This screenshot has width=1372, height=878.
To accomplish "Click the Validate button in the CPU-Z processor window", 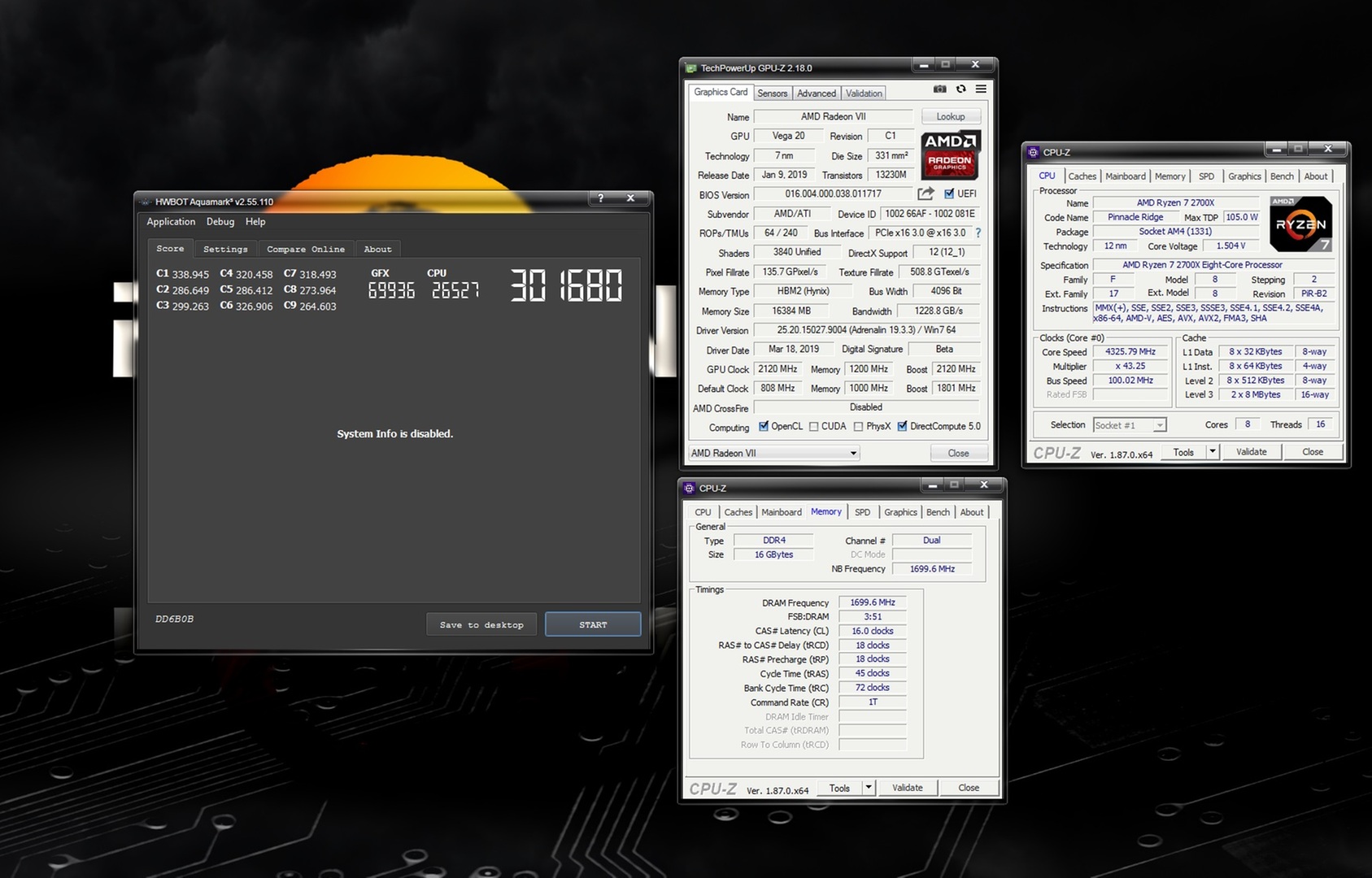I will coord(1251,452).
